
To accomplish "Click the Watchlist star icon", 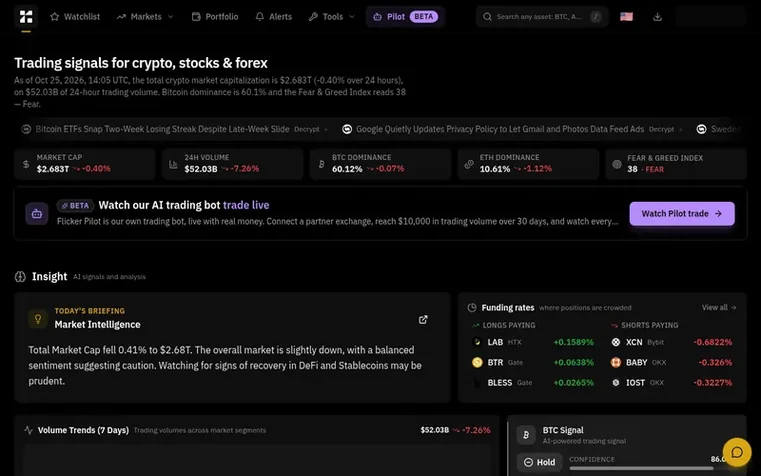I will point(54,17).
